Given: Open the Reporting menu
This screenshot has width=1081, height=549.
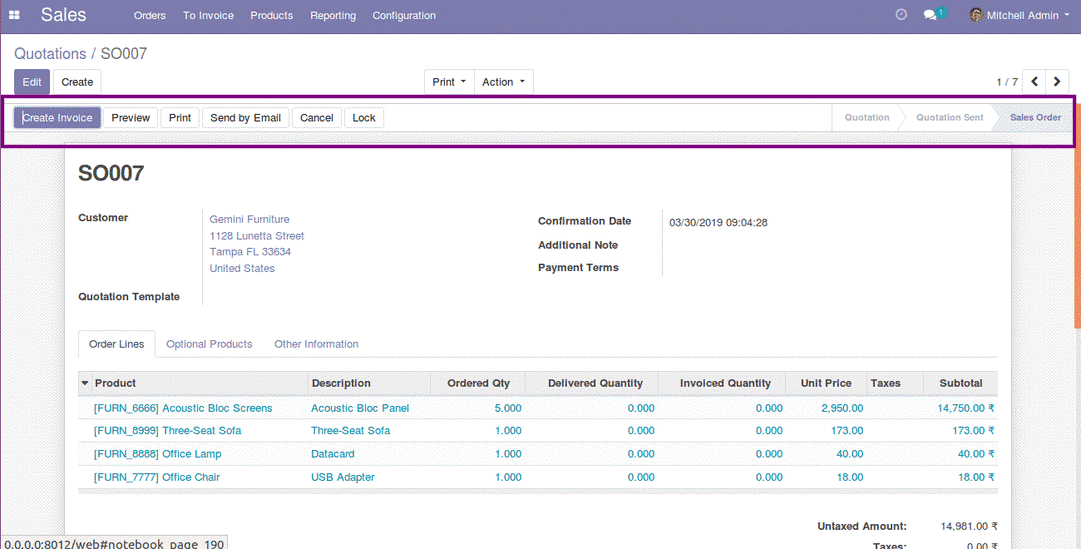Looking at the screenshot, I should (333, 15).
